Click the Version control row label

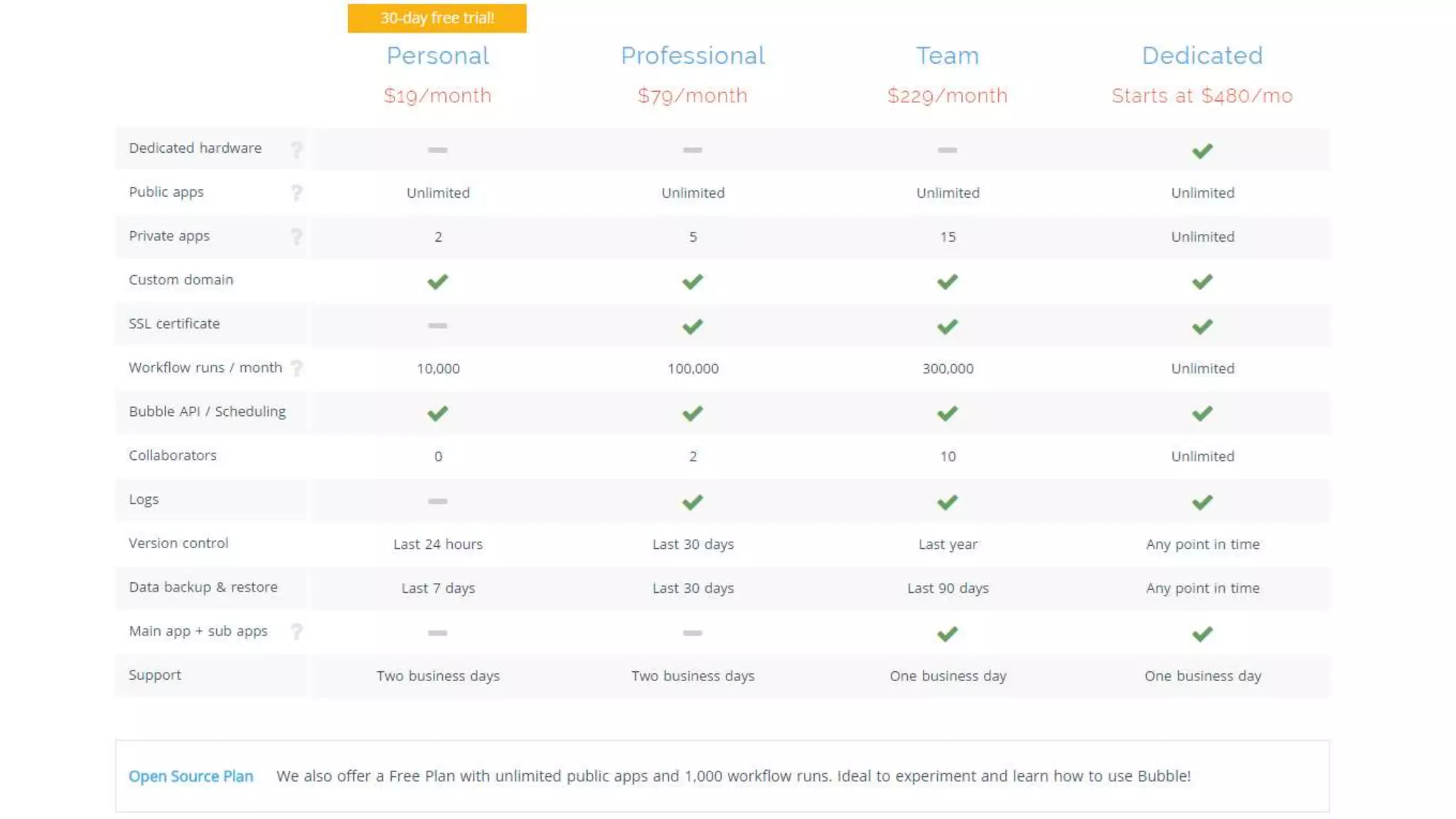pyautogui.click(x=178, y=543)
